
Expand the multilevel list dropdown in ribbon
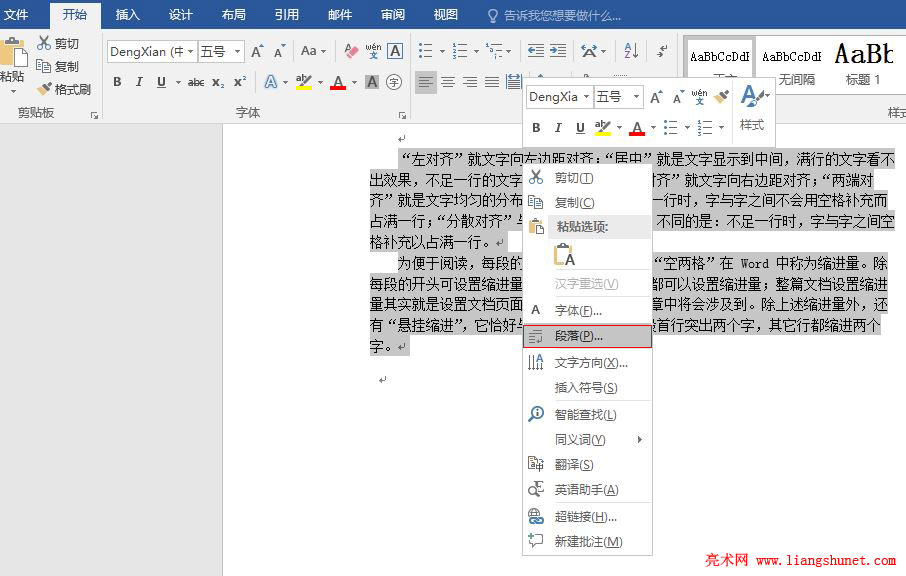(x=508, y=51)
